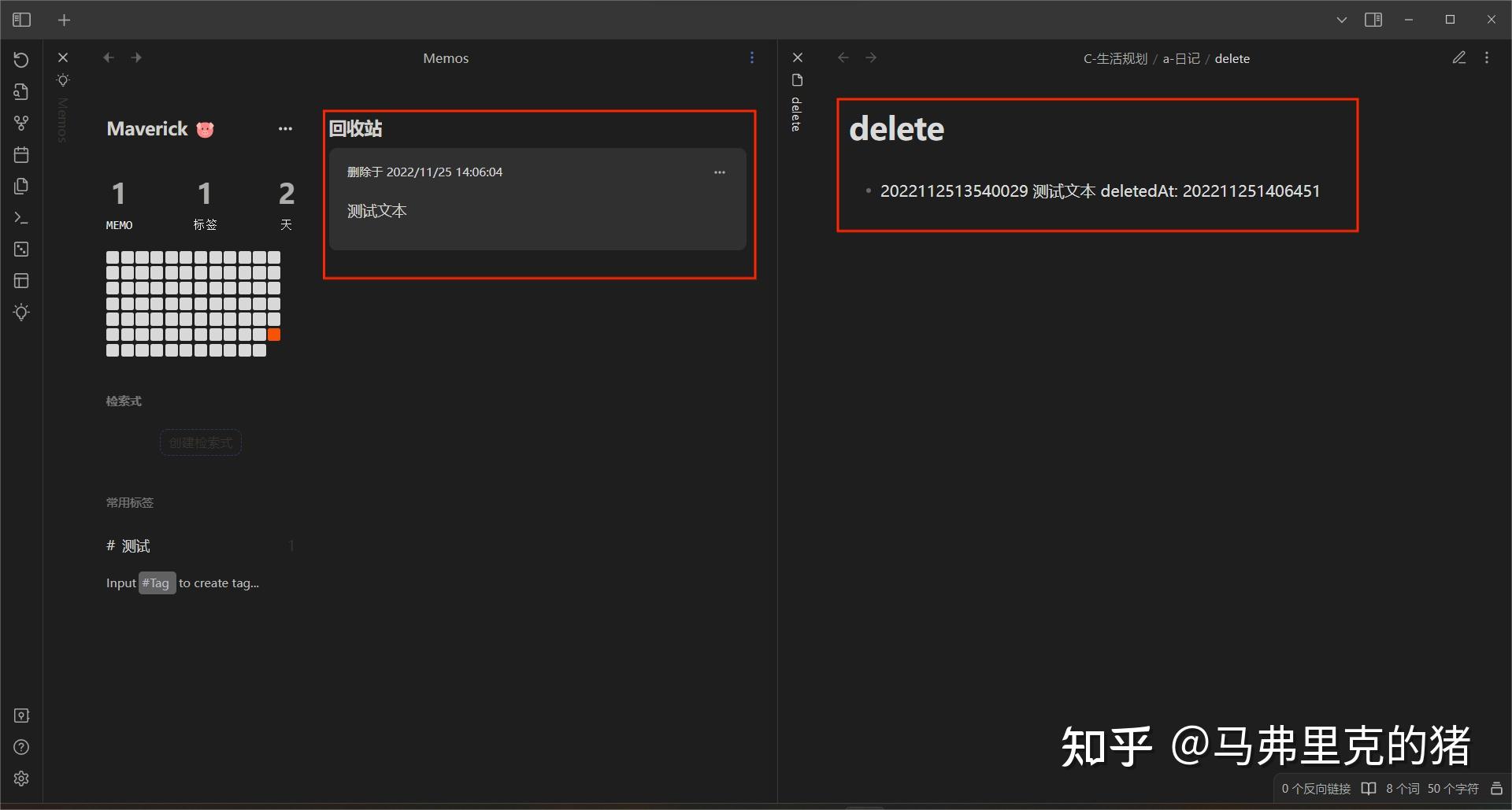Switch to the vertical delete tab

797,116
